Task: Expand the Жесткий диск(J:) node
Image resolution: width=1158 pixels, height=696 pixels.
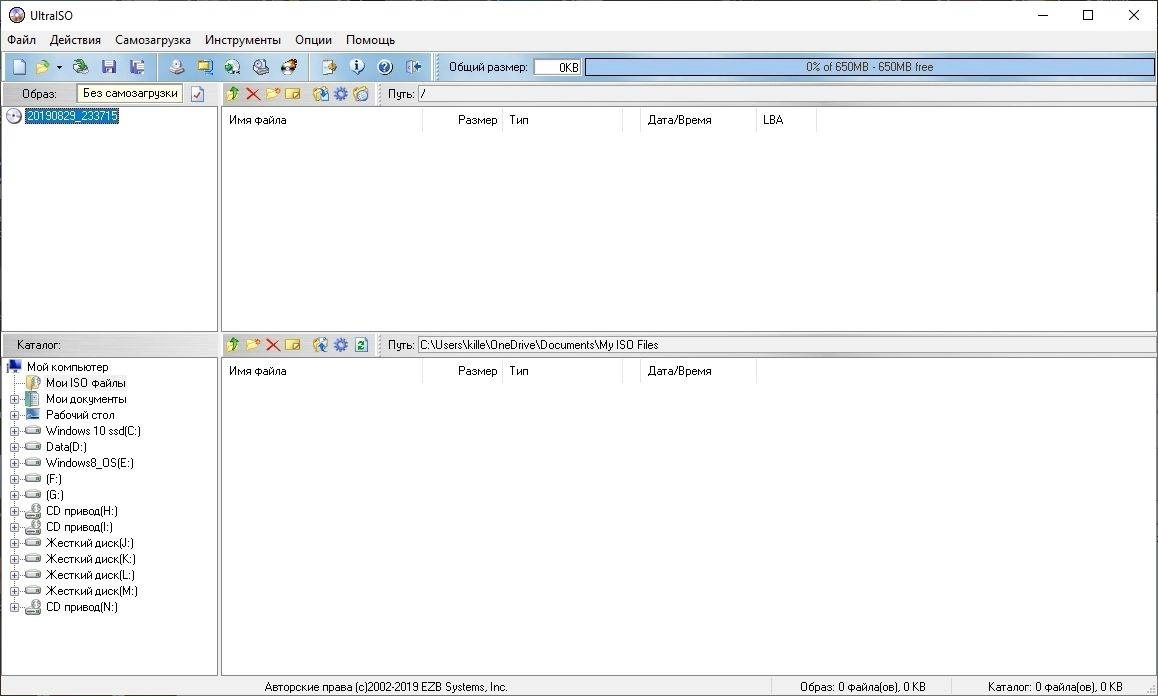Action: (14, 544)
